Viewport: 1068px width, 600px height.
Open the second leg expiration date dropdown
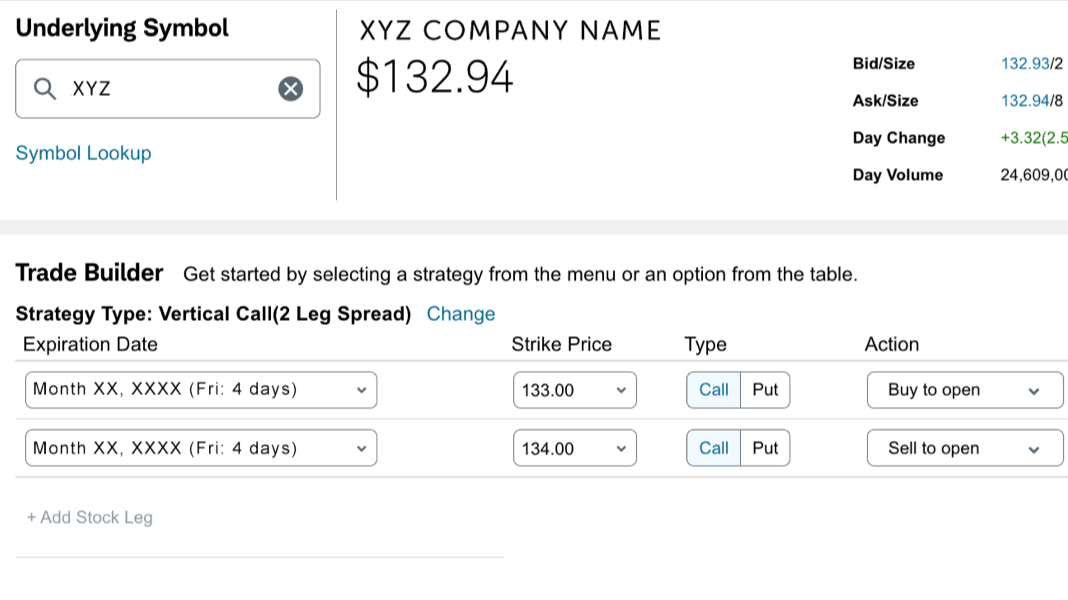200,448
